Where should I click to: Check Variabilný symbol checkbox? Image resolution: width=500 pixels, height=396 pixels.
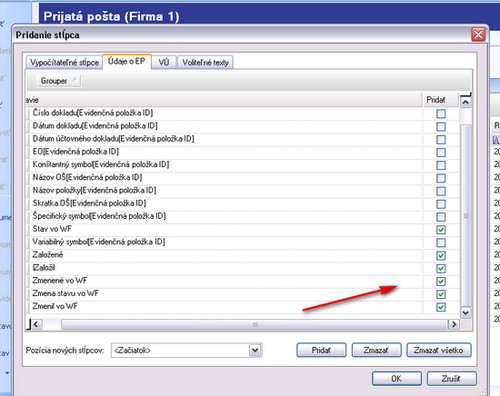[441, 243]
